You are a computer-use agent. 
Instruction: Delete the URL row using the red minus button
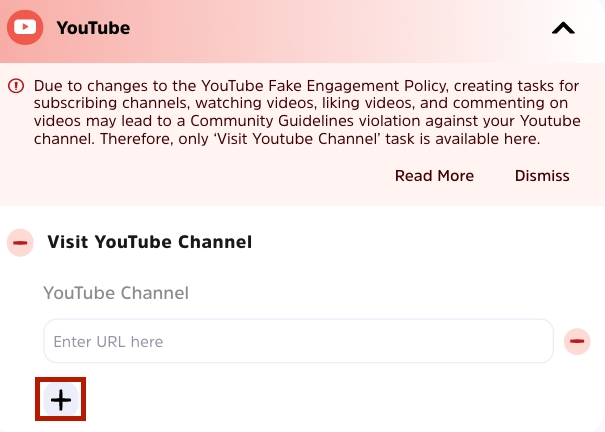tap(577, 341)
